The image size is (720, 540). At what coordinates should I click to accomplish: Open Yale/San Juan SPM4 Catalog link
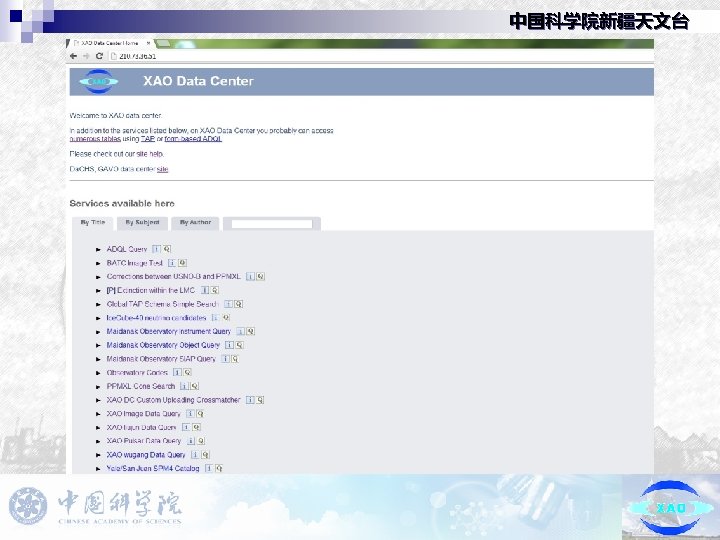[x=153, y=468]
